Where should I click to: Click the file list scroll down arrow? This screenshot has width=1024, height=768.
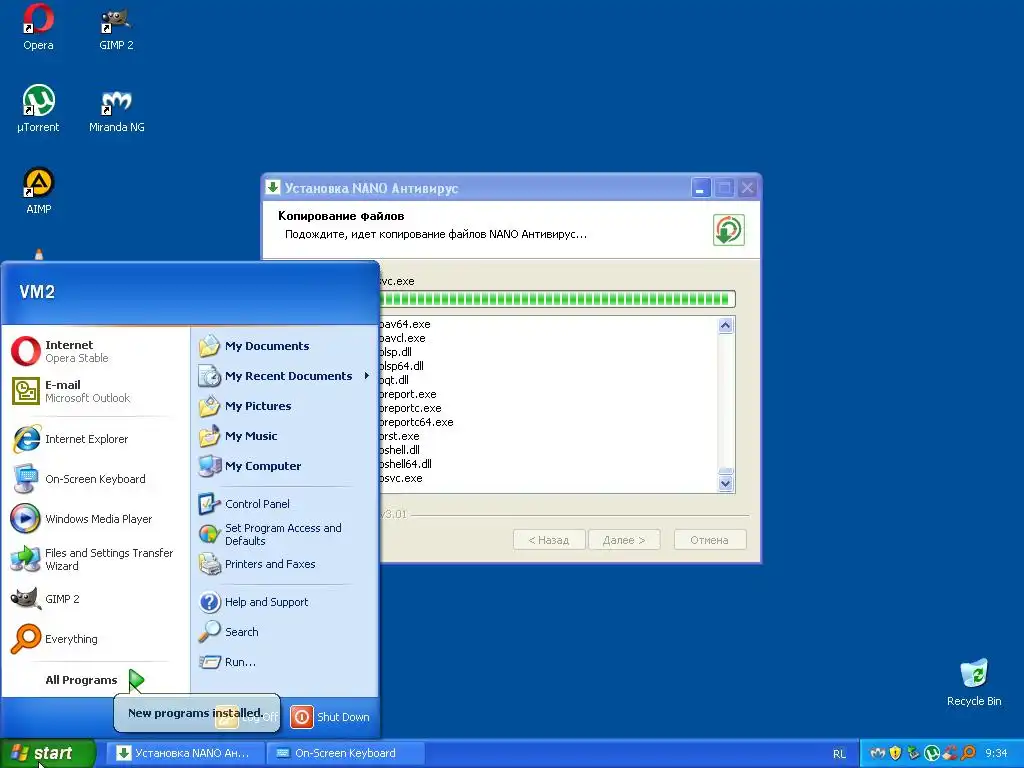(726, 484)
